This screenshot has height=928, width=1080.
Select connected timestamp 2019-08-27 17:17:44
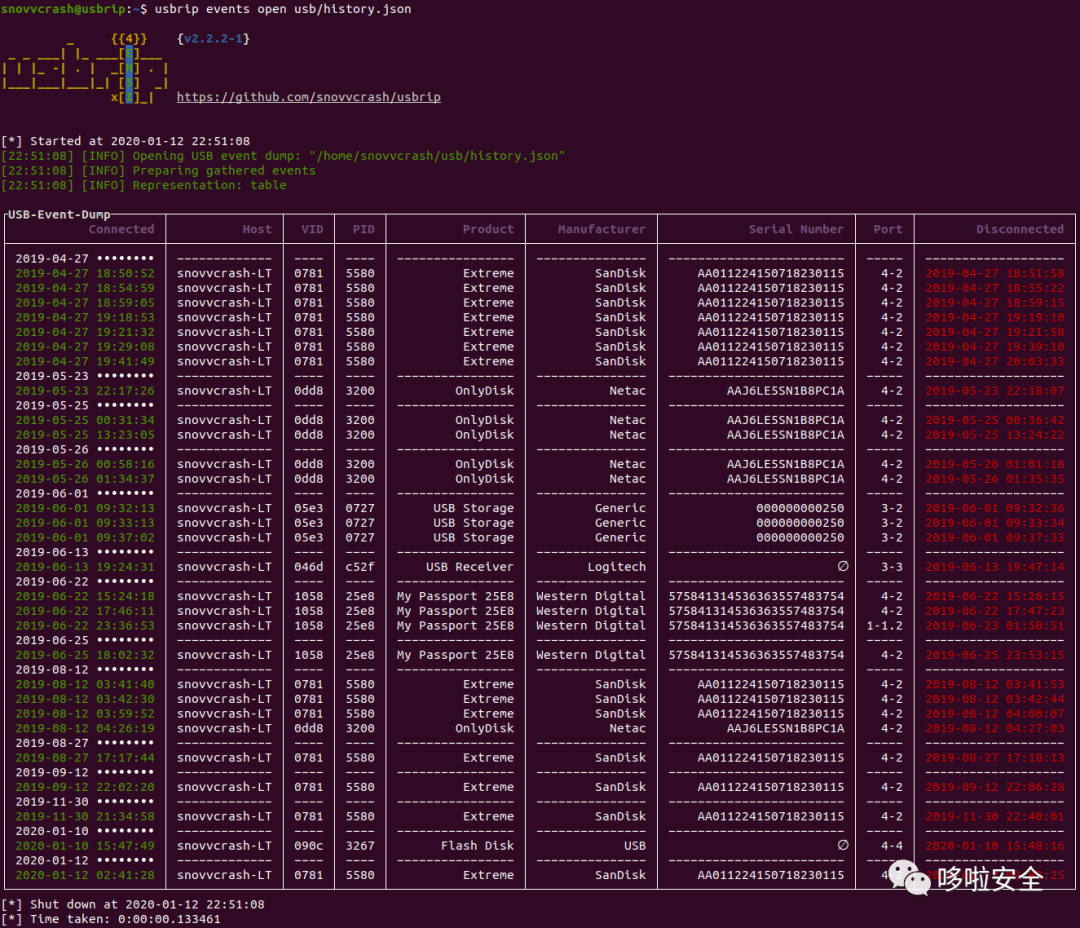tap(85, 758)
